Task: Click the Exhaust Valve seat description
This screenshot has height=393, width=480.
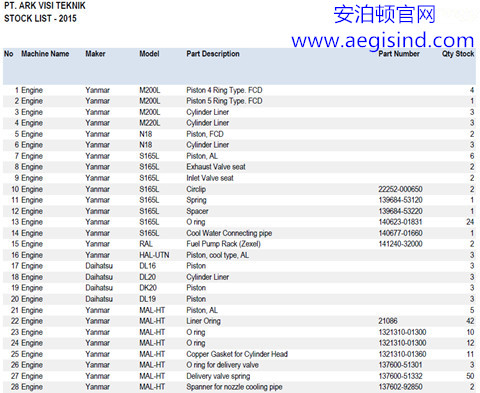Action: tap(216, 167)
